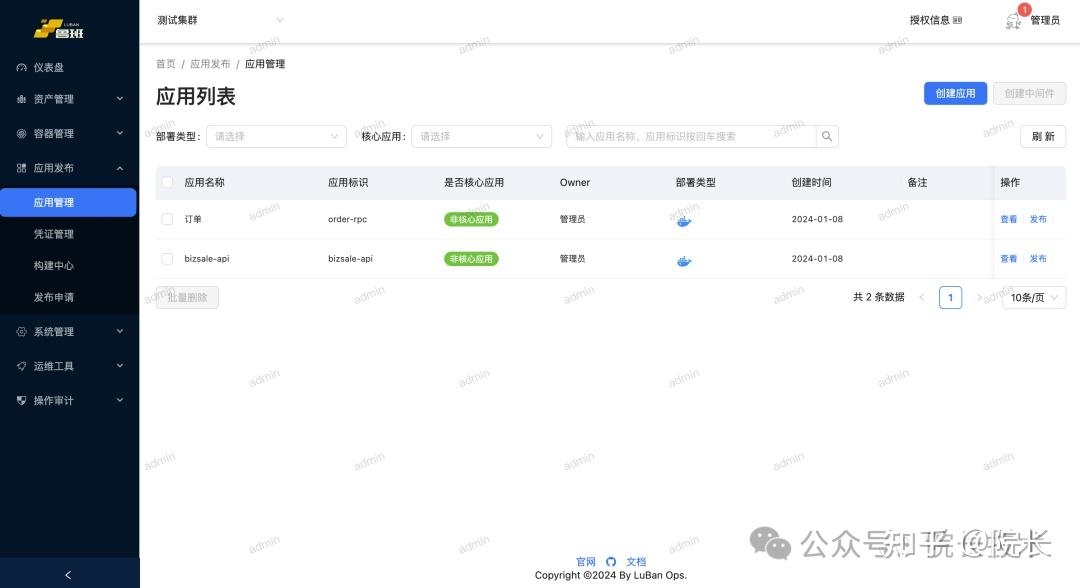
Task: Check the checkbox on the bizsale-api row
Action: point(167,258)
